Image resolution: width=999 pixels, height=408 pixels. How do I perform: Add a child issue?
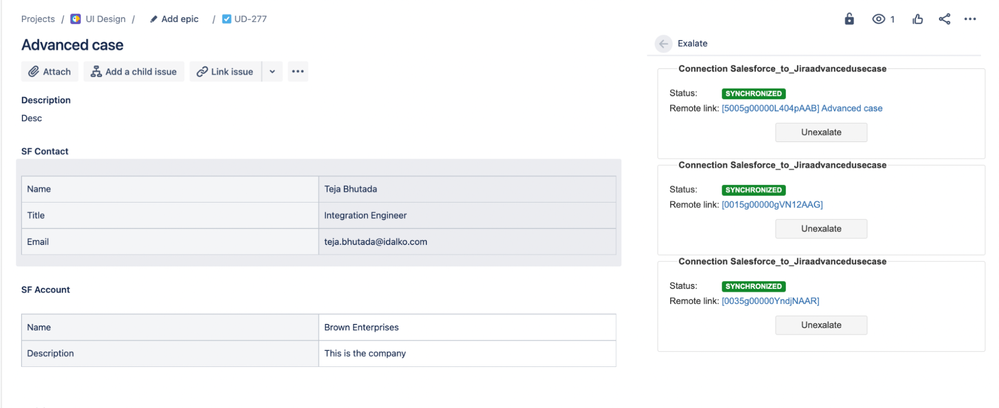134,71
